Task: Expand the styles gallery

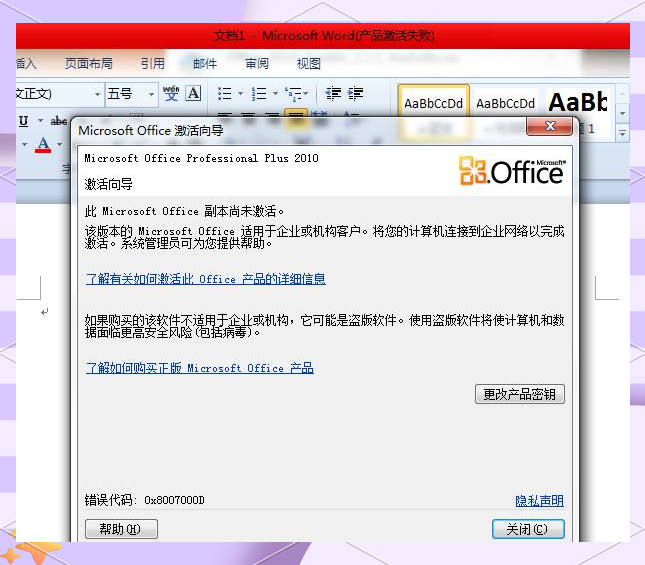Action: coord(622,133)
